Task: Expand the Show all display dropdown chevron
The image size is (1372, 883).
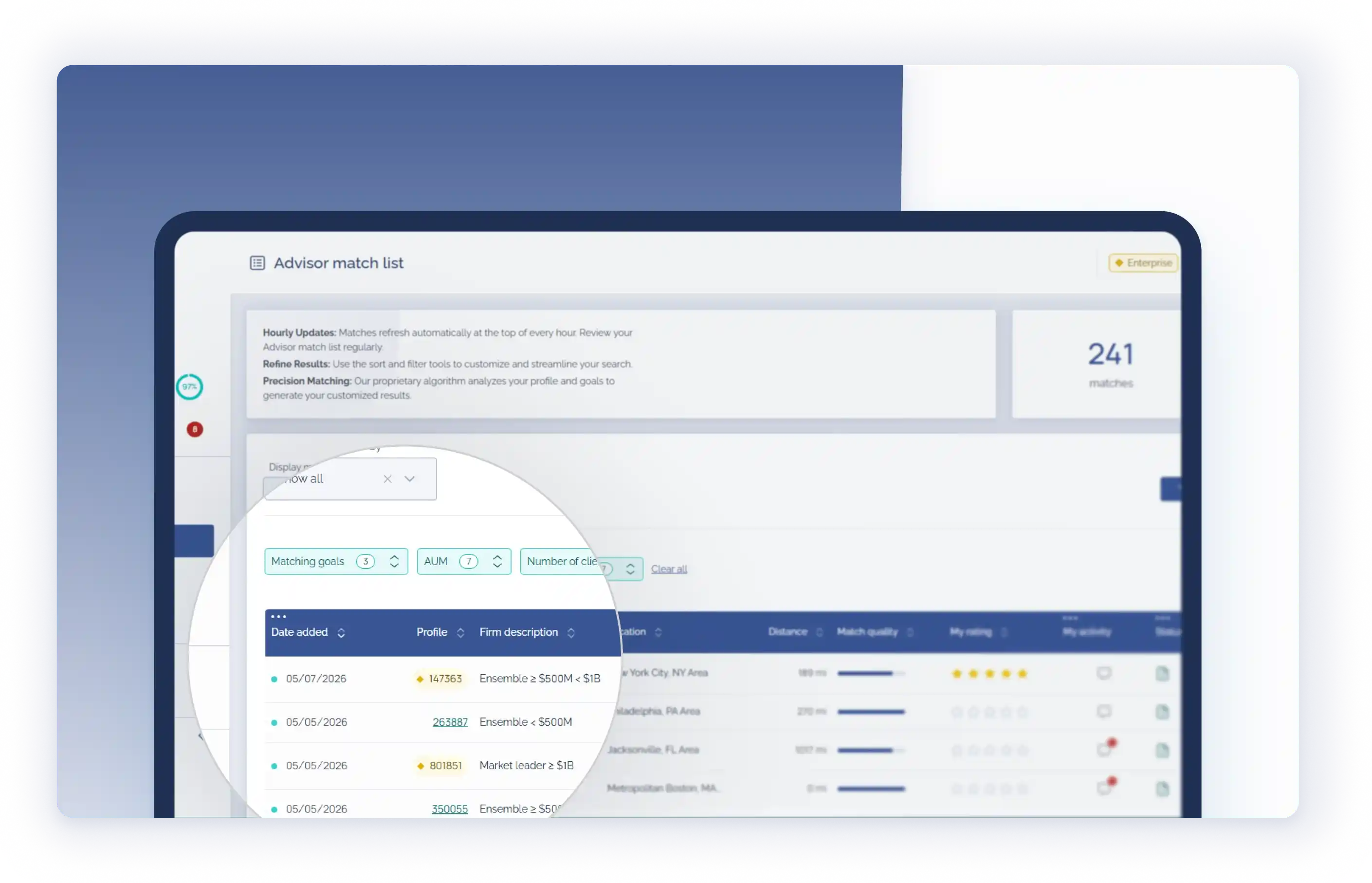Action: pos(409,479)
